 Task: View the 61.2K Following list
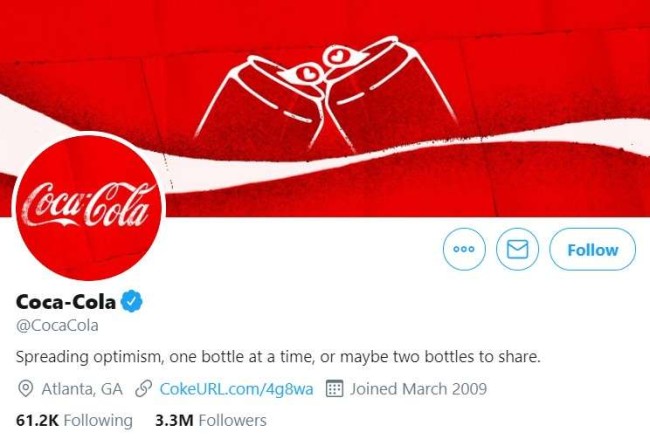[x=74, y=420]
